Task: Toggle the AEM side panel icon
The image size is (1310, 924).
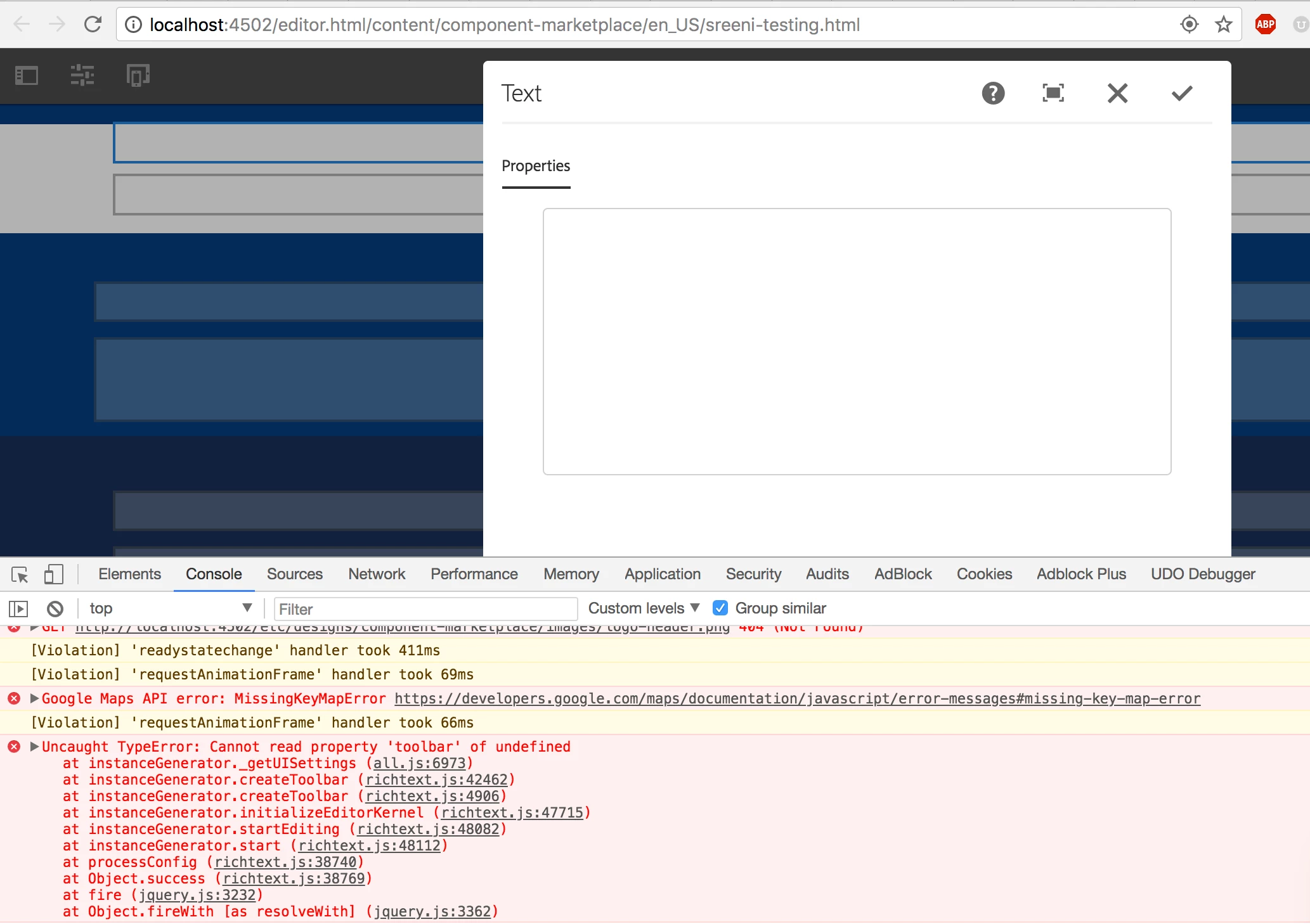Action: pyautogui.click(x=26, y=76)
